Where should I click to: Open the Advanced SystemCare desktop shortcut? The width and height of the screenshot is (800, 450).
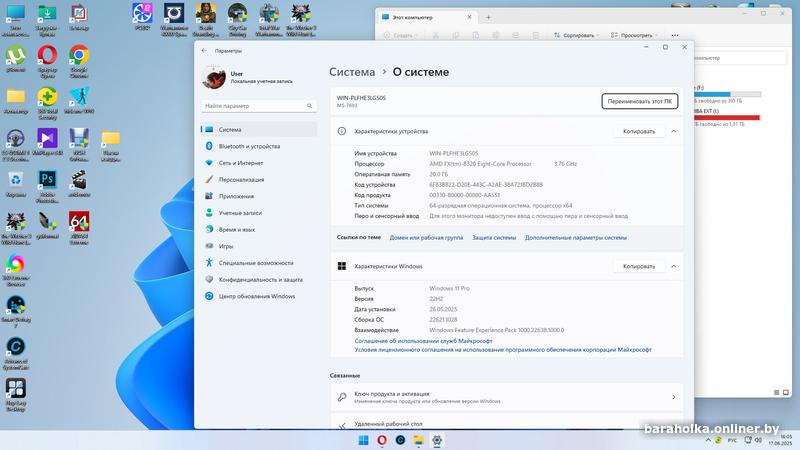coord(16,353)
